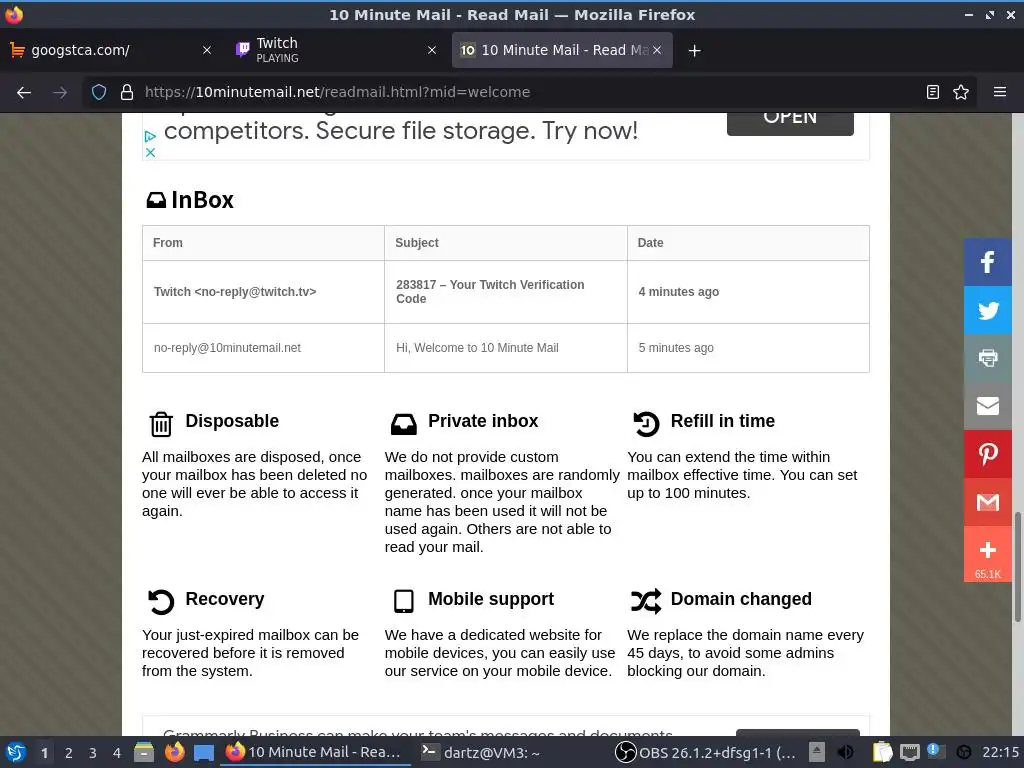Open tracking protection shield icon
This screenshot has height=768, width=1024.
coord(99,92)
